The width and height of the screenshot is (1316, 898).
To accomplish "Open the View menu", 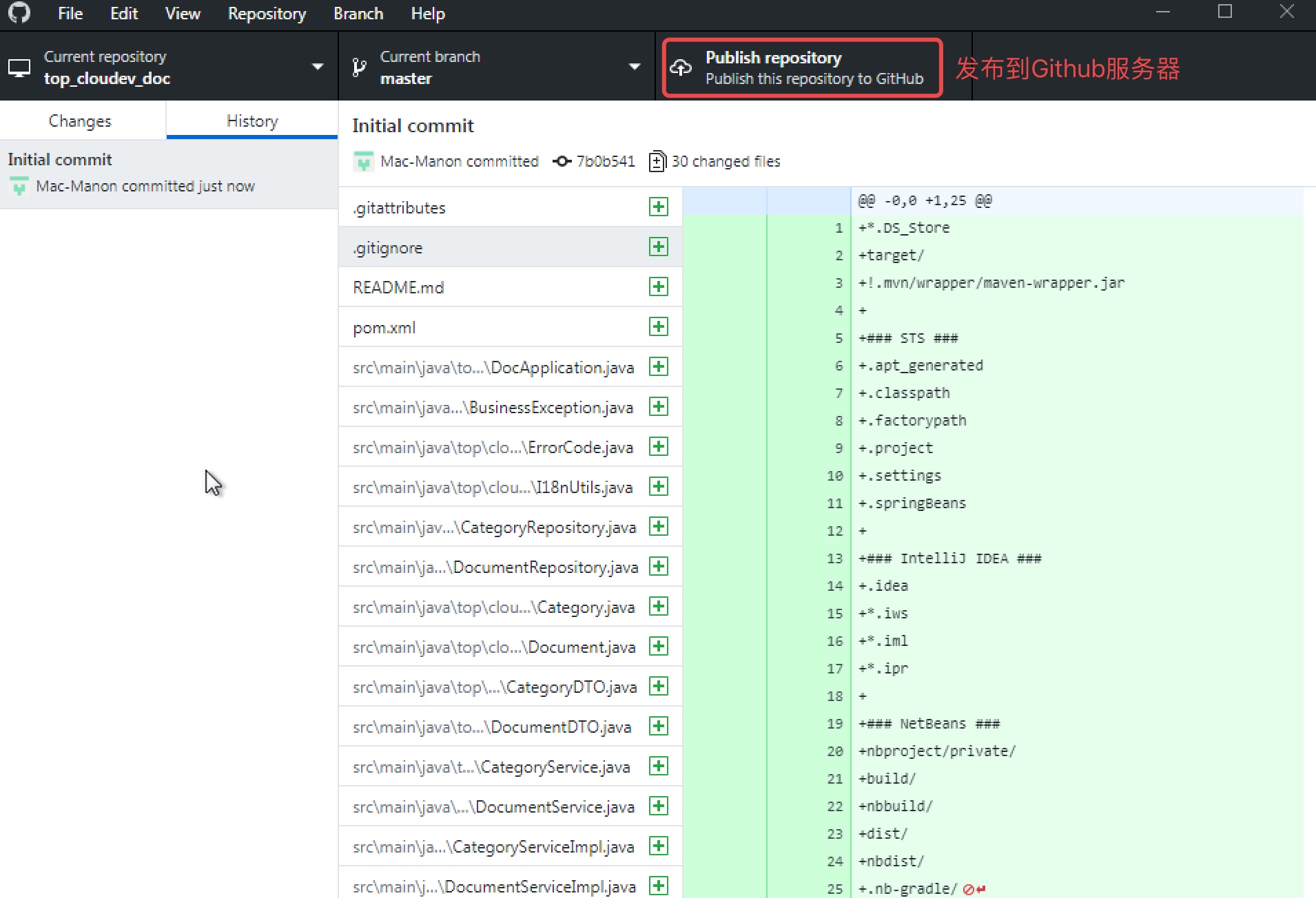I will click(183, 14).
